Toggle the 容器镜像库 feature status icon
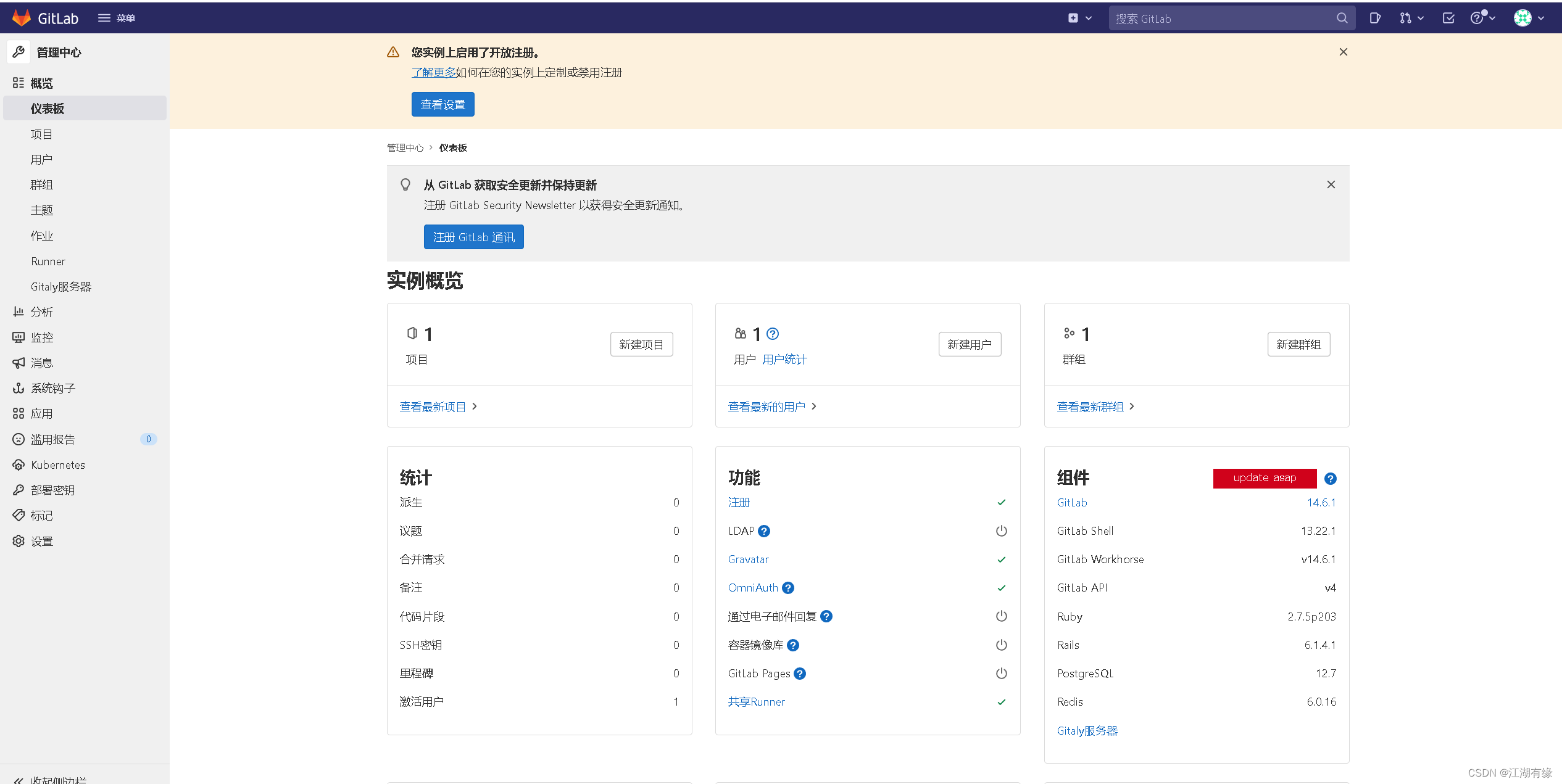The image size is (1562, 784). click(1001, 645)
